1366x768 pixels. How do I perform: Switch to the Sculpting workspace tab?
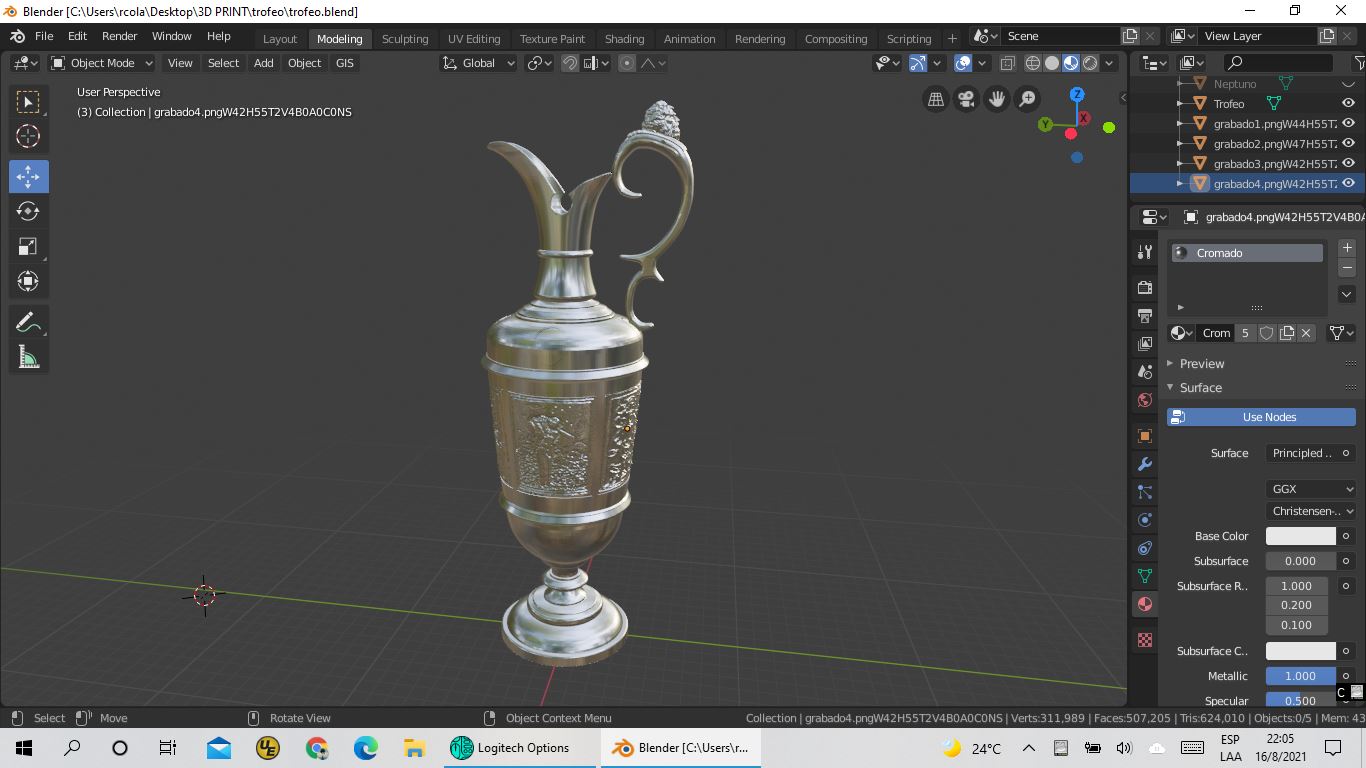pyautogui.click(x=405, y=39)
